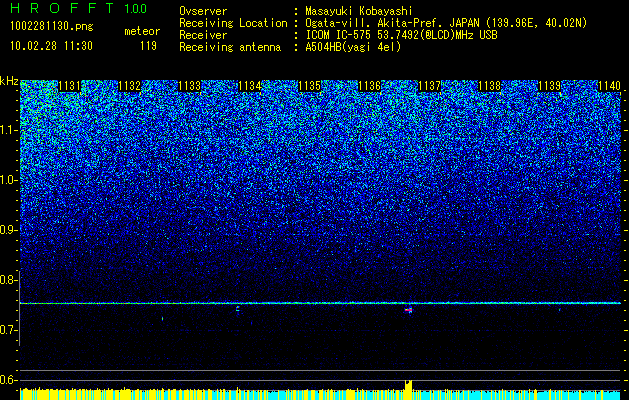
Task: Click the red meteor echo near 1137
Action: coord(408,310)
